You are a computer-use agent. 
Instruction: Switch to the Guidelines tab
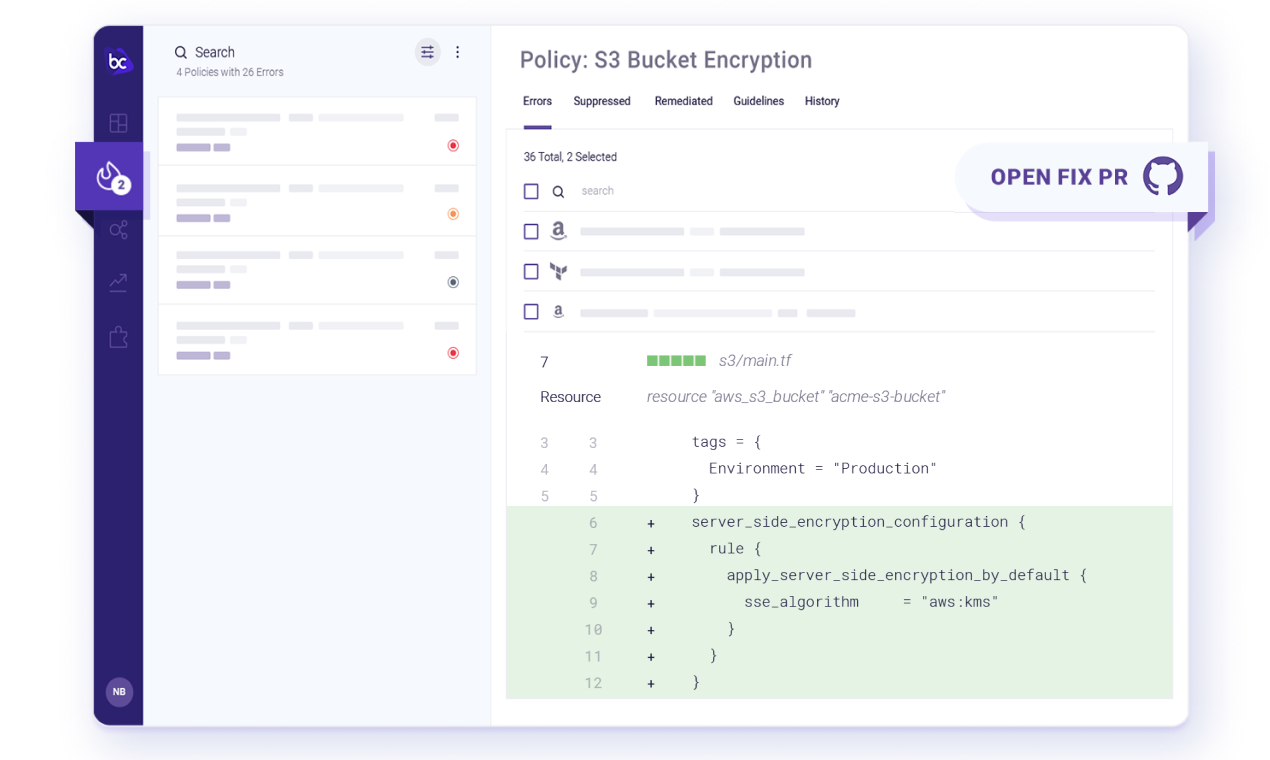click(x=759, y=101)
